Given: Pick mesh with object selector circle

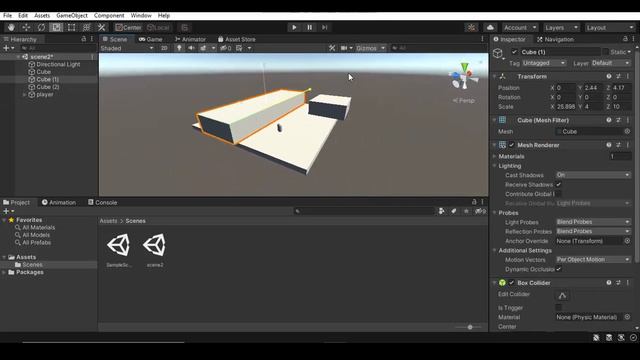Looking at the screenshot, I should click(627, 131).
